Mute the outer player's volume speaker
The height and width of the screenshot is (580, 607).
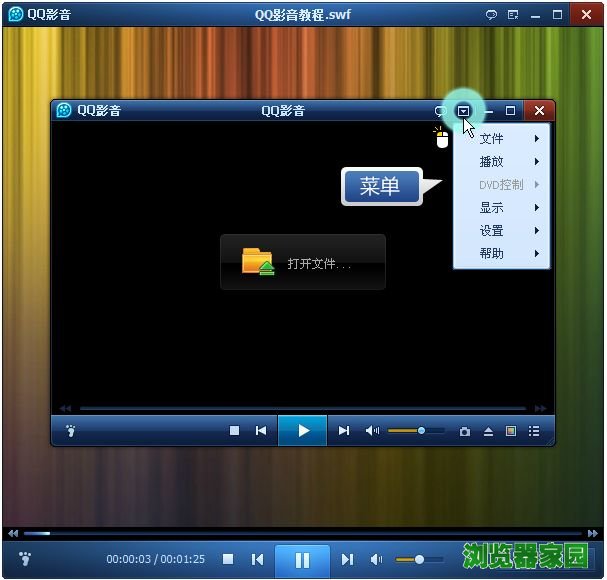pos(376,560)
